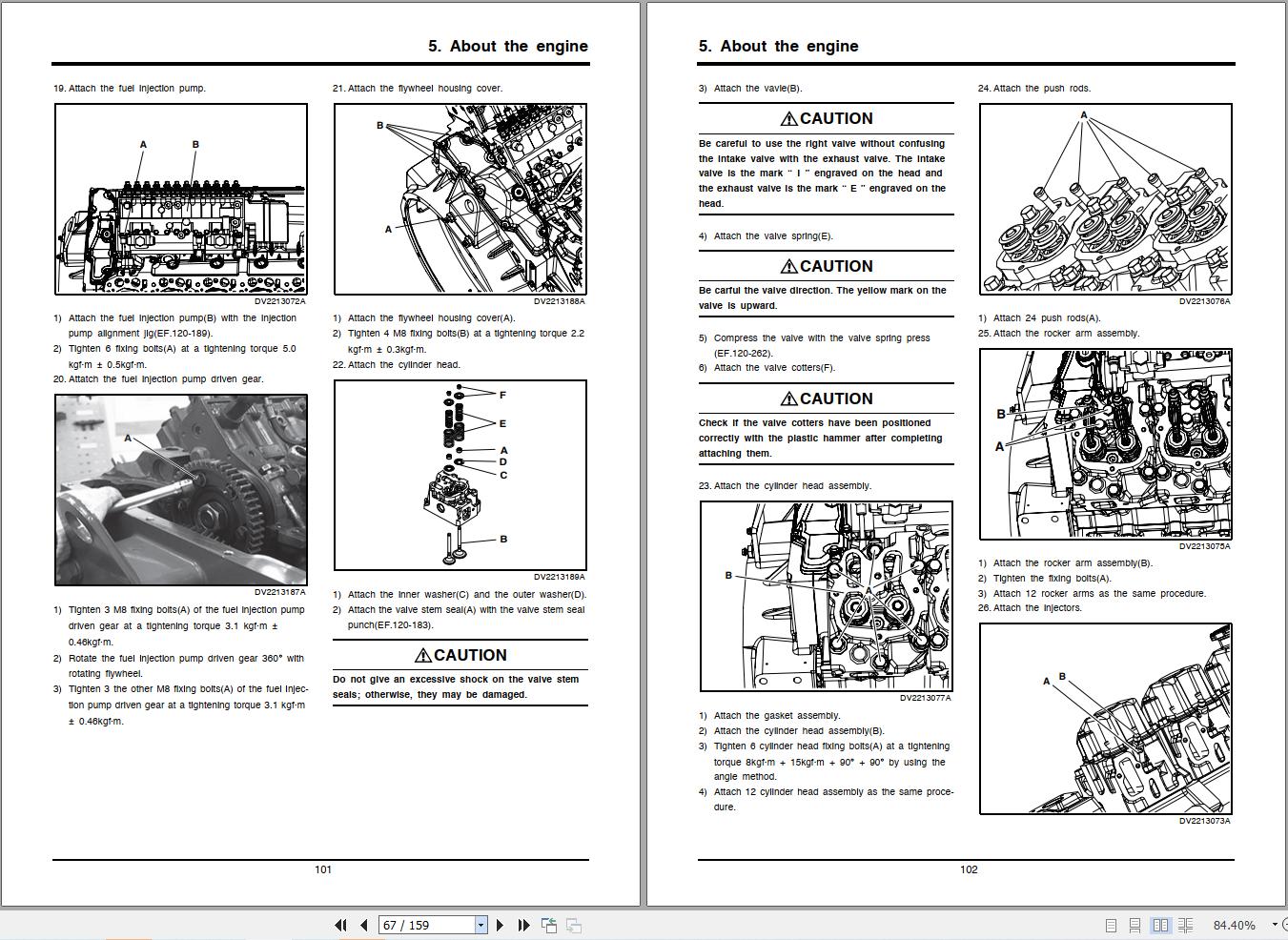This screenshot has width=1288, height=940.
Task: Click the flywheel housing cover diagram DV2213188A
Action: pyautogui.click(x=460, y=199)
